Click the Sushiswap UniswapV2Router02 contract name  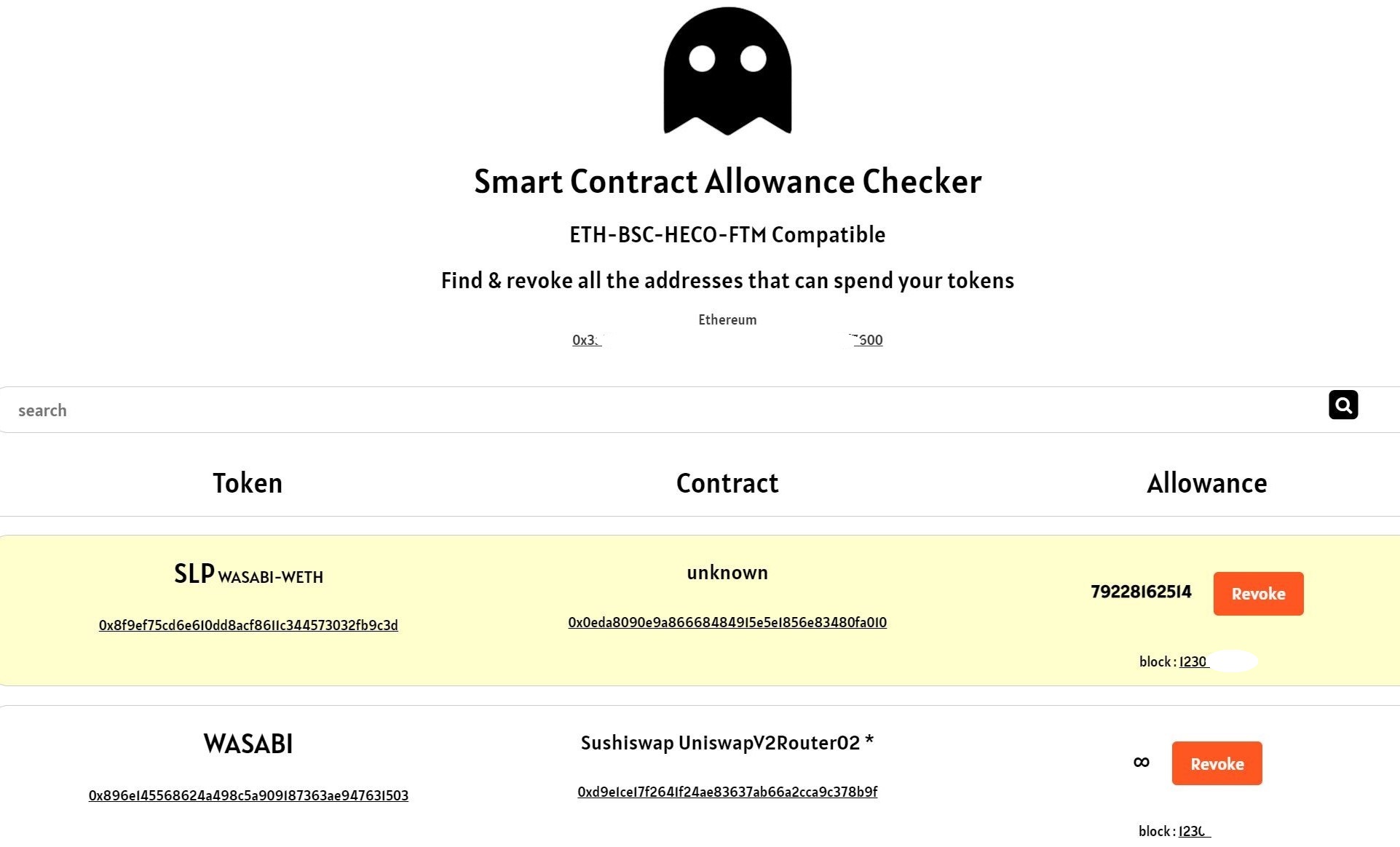click(x=727, y=742)
